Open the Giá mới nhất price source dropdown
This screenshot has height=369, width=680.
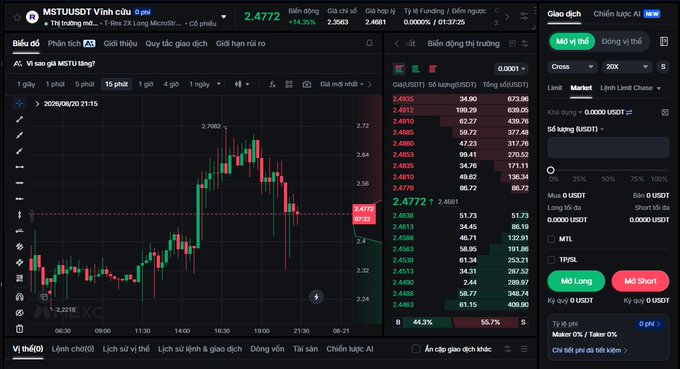pyautogui.click(x=342, y=84)
